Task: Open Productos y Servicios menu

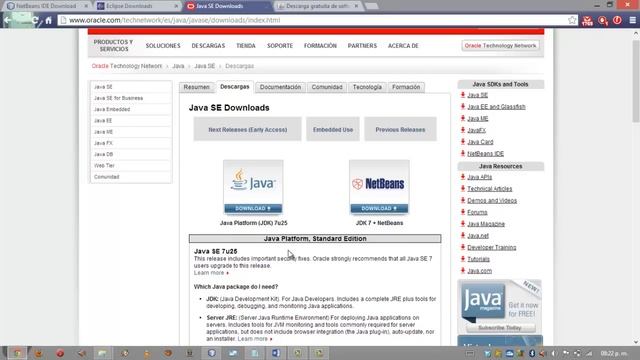Action: point(113,45)
